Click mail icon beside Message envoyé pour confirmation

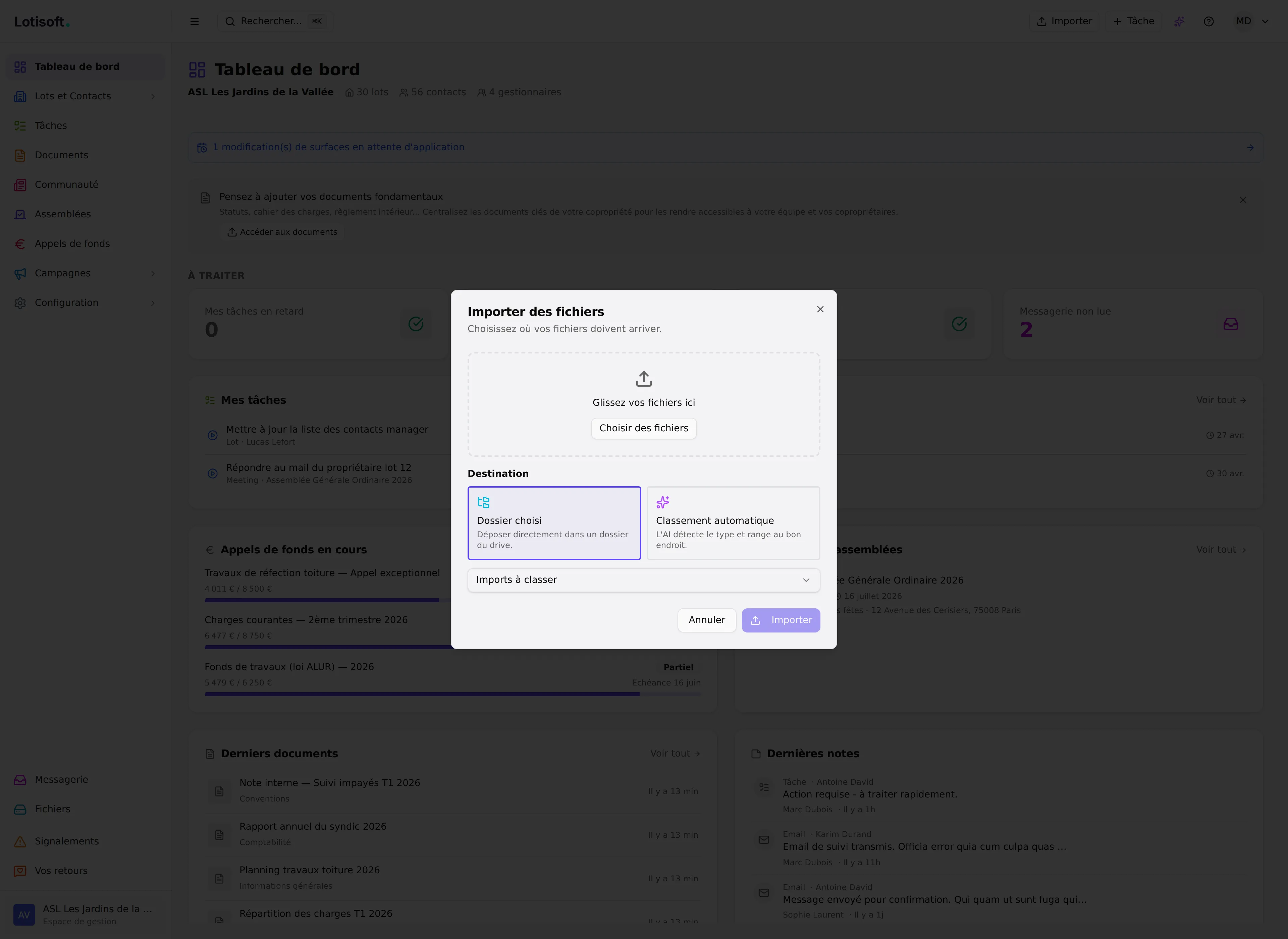(764, 893)
